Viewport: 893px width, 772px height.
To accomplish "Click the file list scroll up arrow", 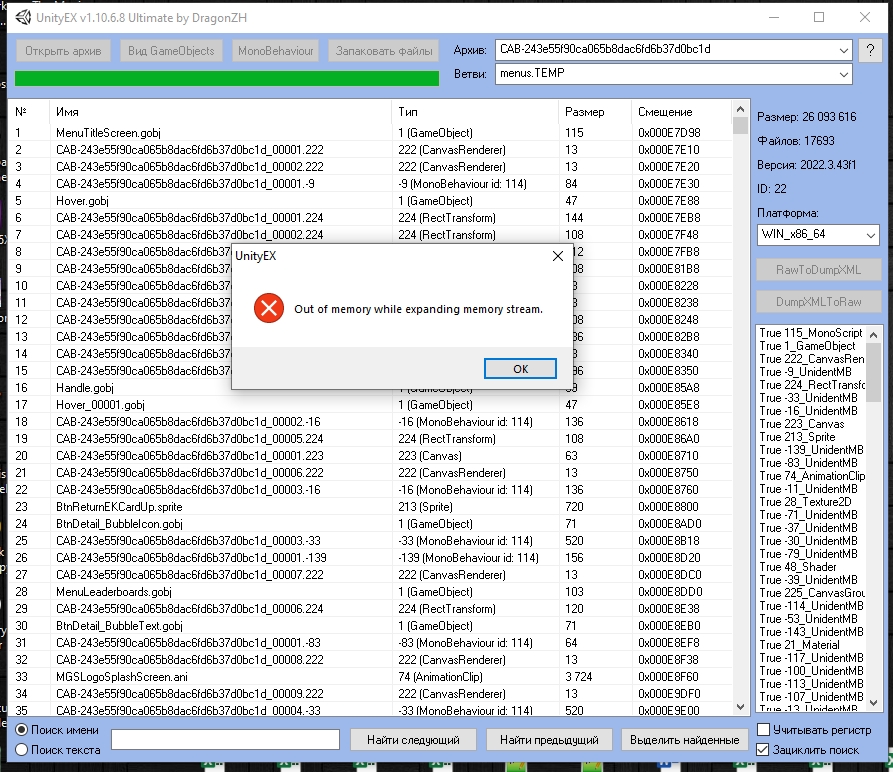I will [740, 109].
